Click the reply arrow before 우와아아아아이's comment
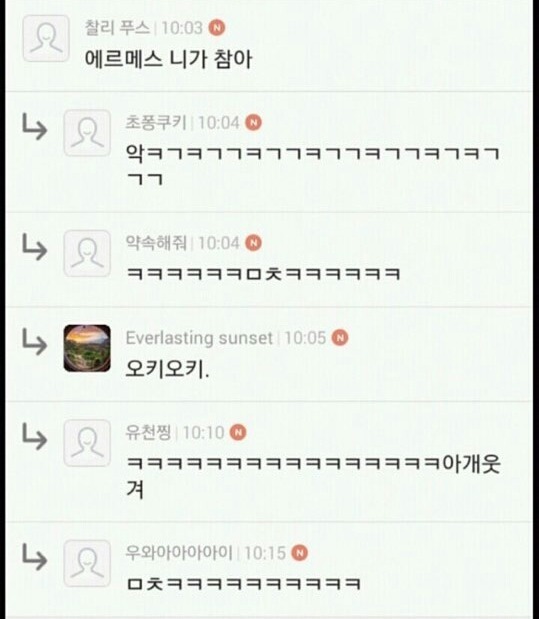Image resolution: width=539 pixels, height=619 pixels. (x=34, y=557)
